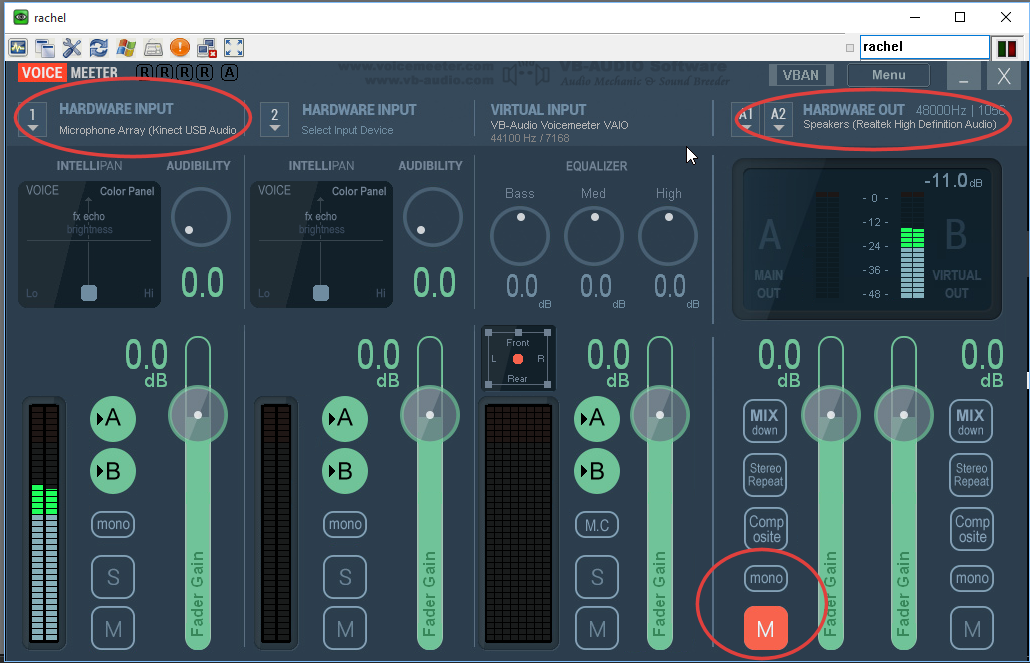Click Speakers (Realtek High Definition Audio) device

[x=899, y=124]
